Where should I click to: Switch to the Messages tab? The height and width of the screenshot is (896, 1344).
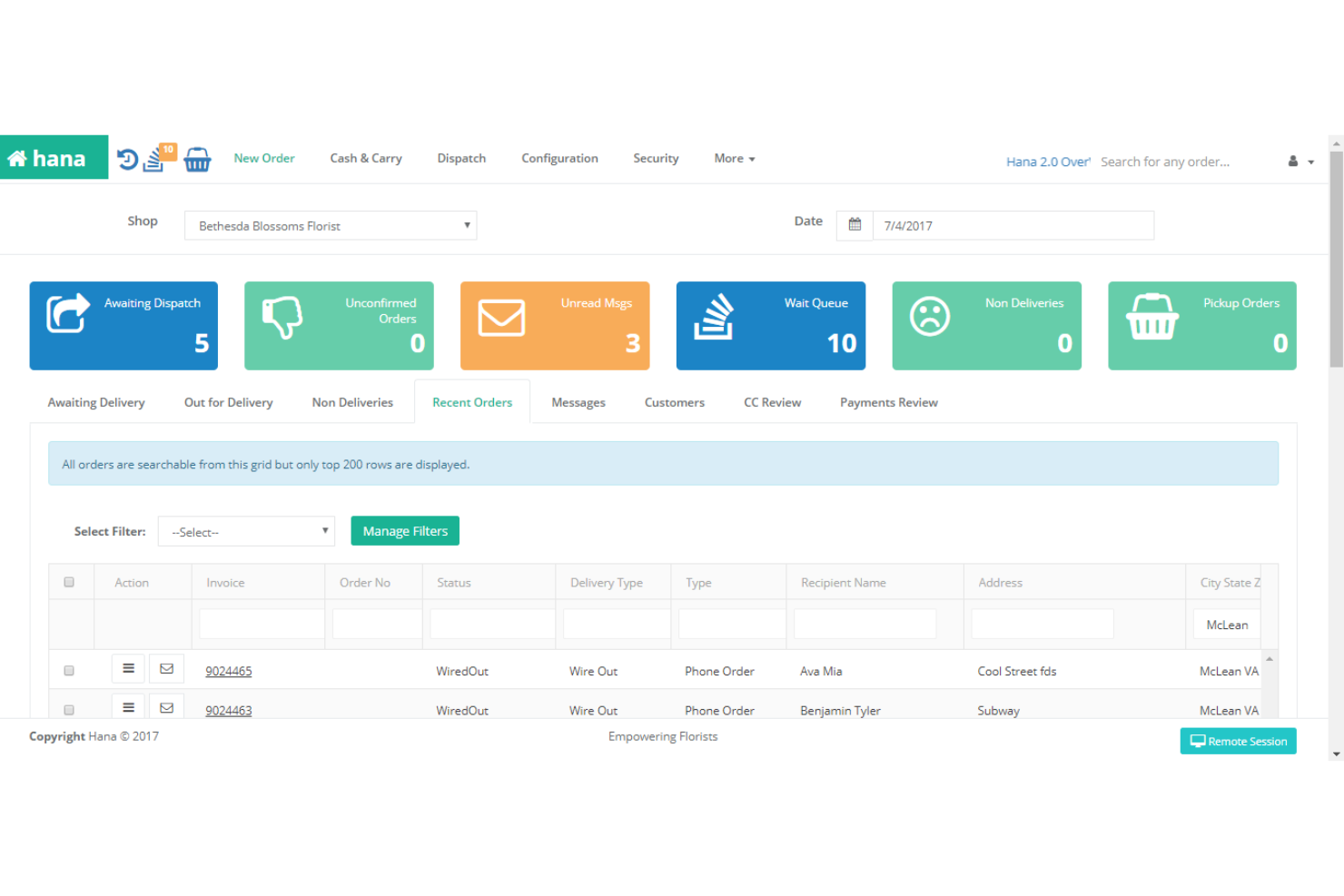pos(578,402)
